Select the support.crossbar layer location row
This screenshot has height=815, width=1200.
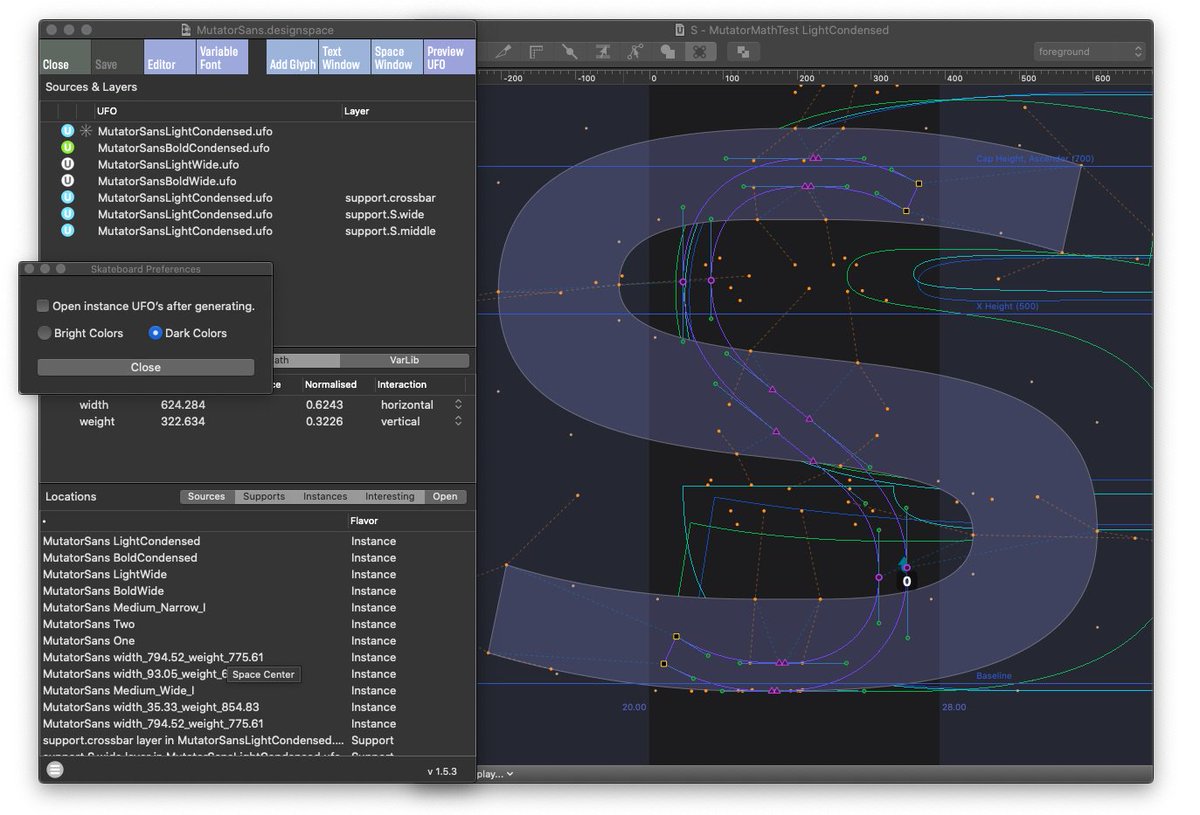click(x=257, y=741)
